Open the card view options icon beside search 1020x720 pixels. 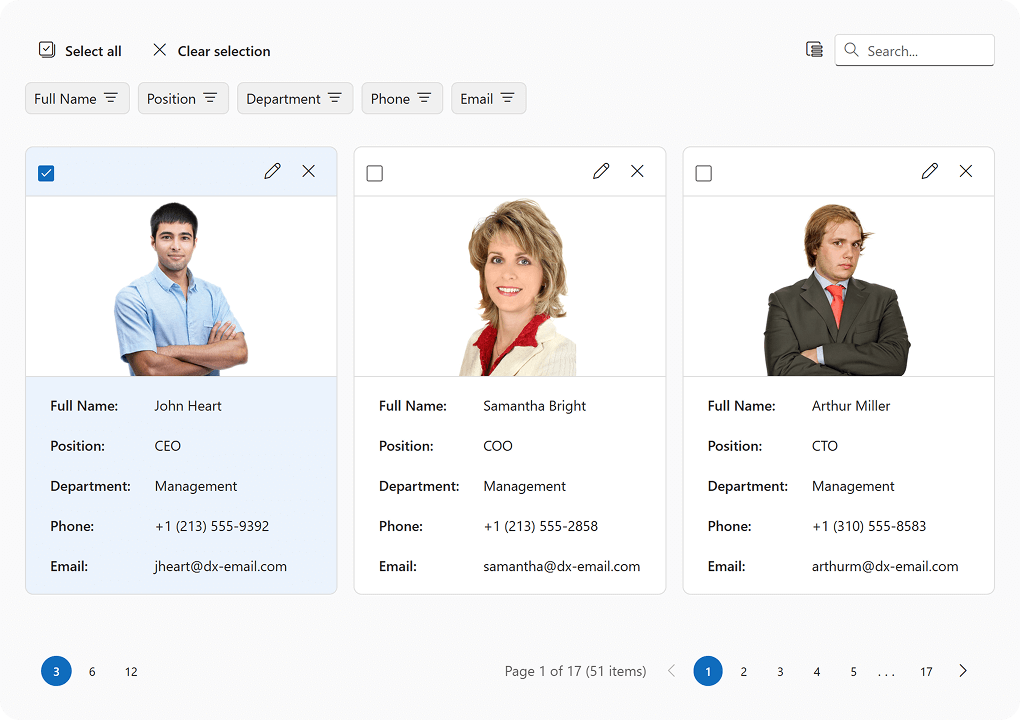813,49
